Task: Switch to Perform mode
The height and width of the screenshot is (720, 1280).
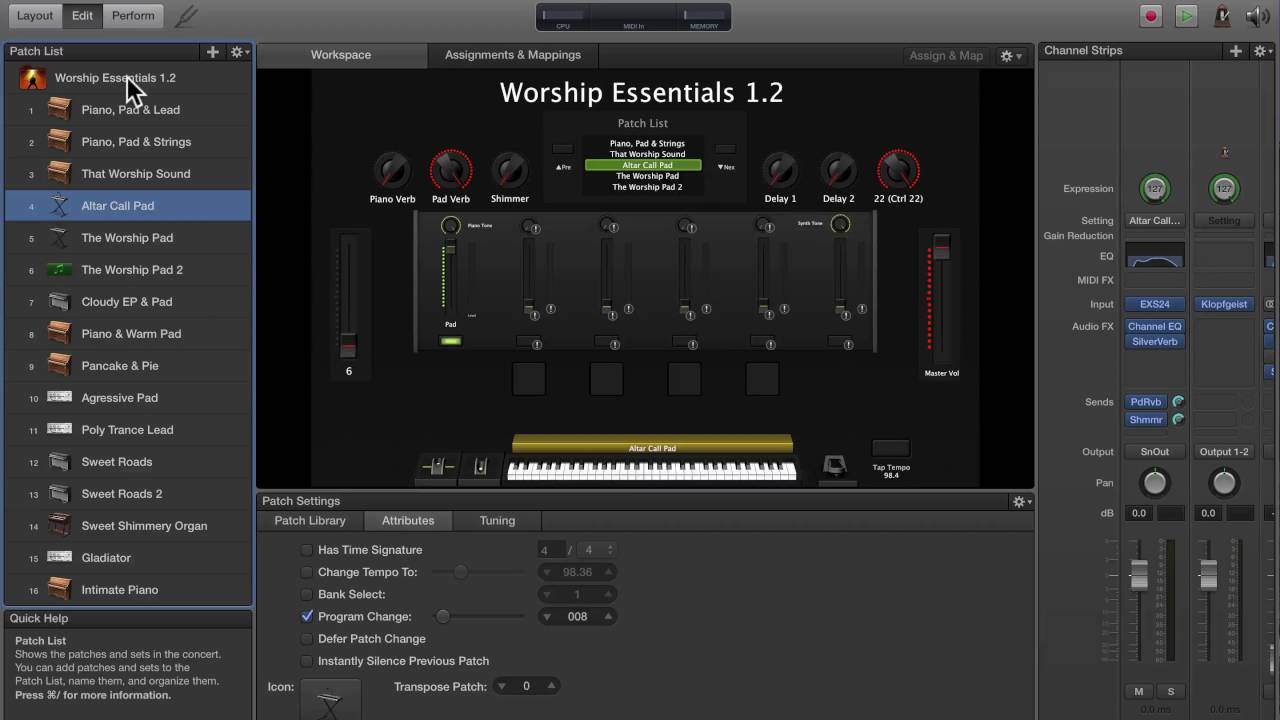Action: (x=133, y=16)
